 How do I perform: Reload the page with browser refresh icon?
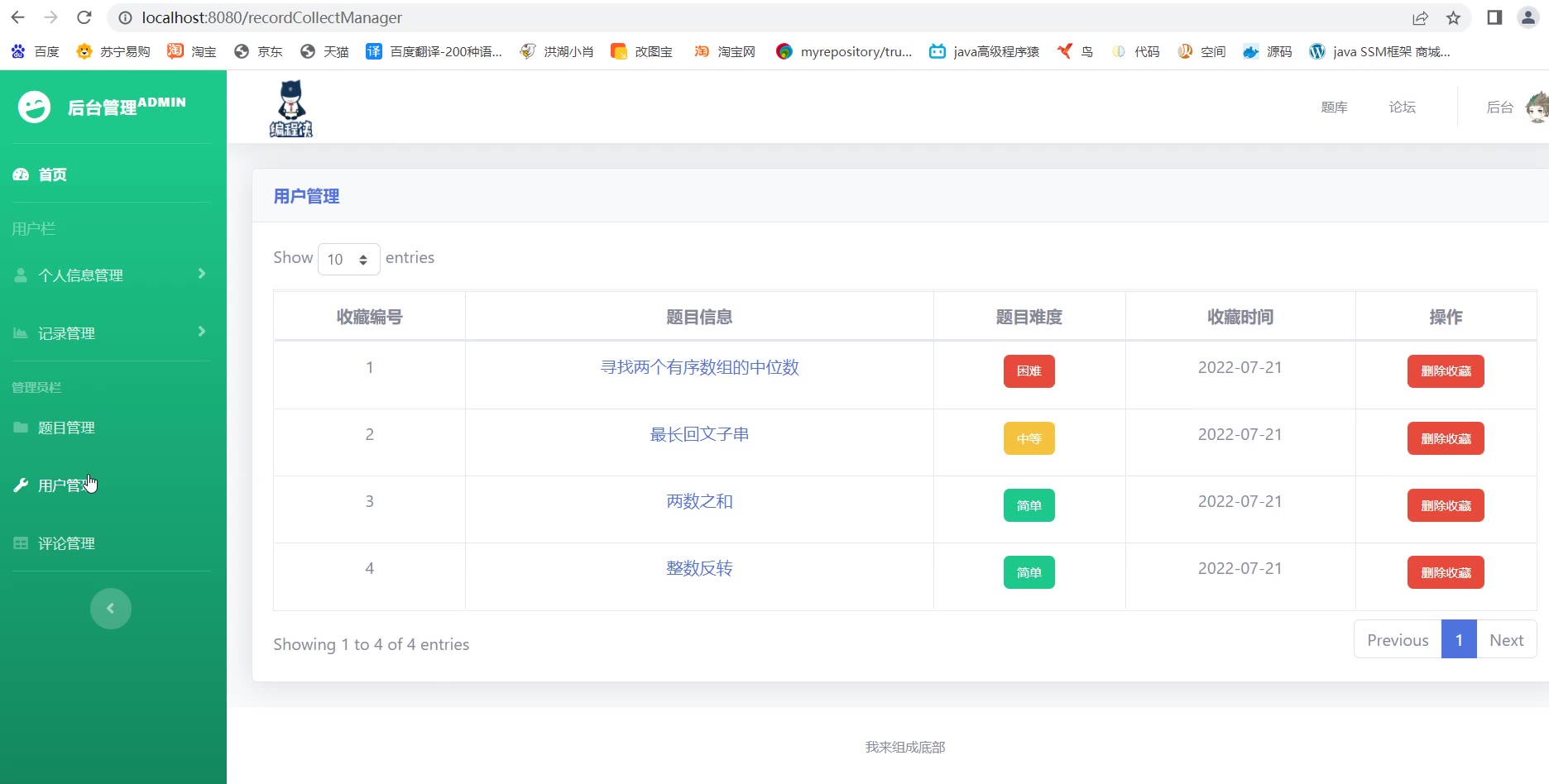84,17
